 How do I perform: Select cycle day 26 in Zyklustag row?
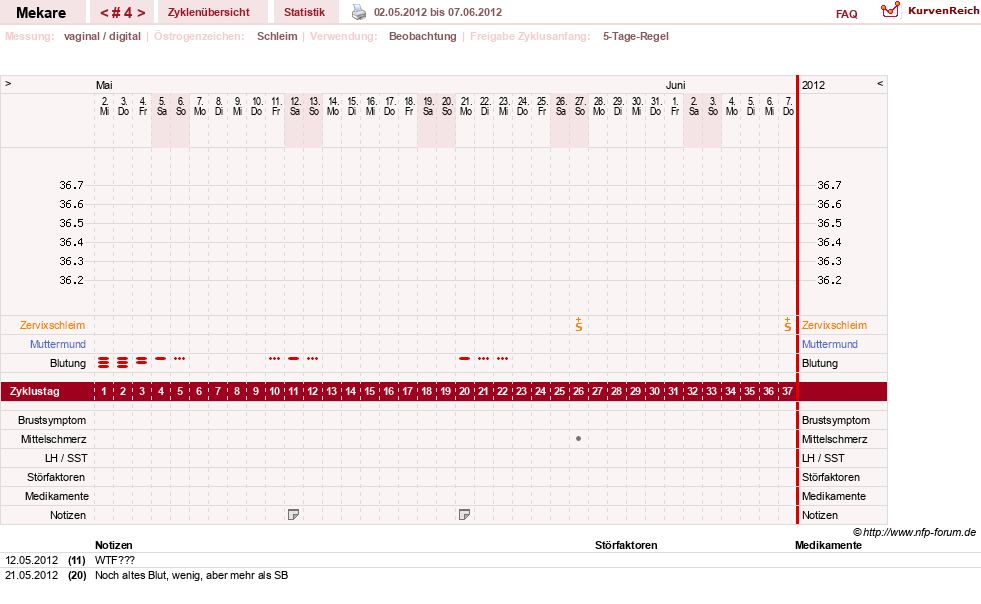579,391
